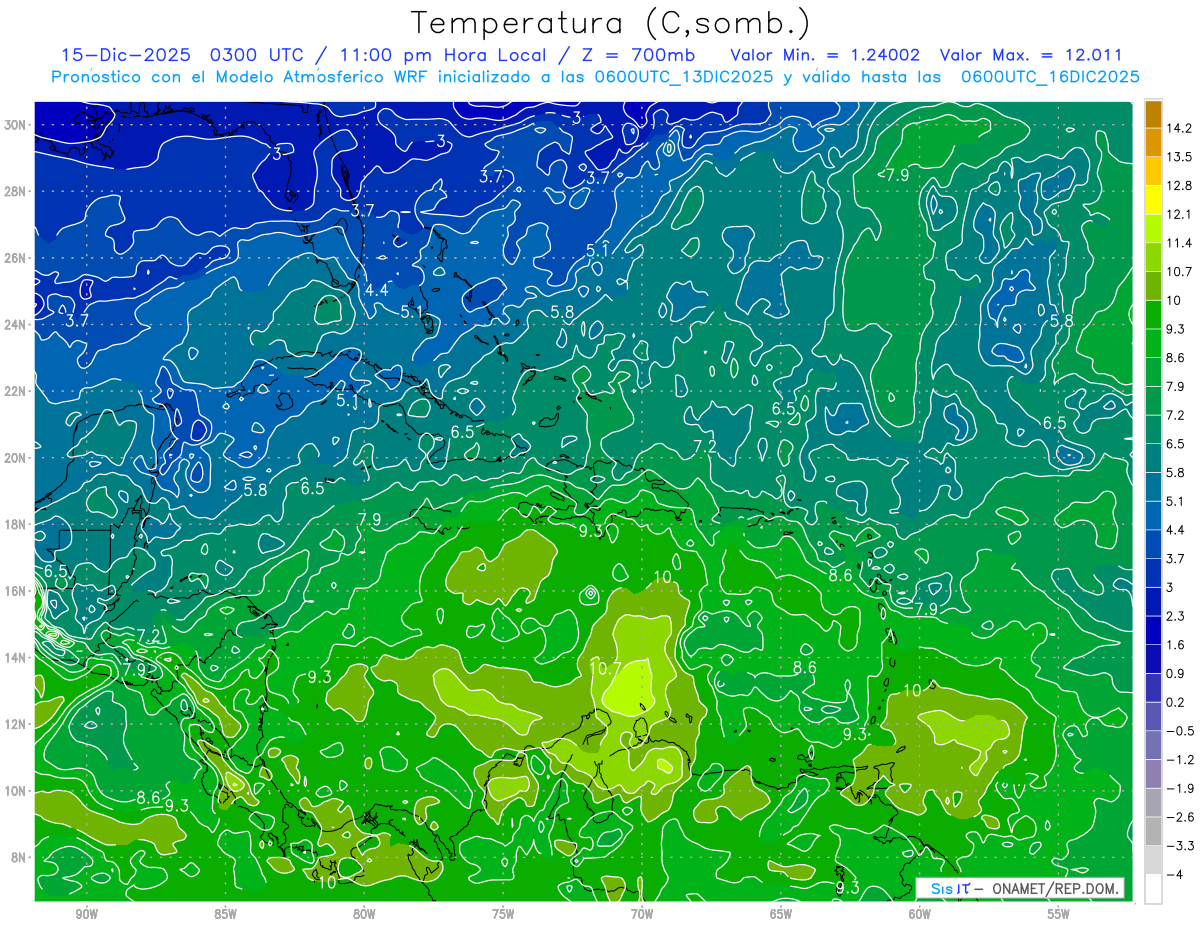Click the '4.4' contour label on the map

376,290
